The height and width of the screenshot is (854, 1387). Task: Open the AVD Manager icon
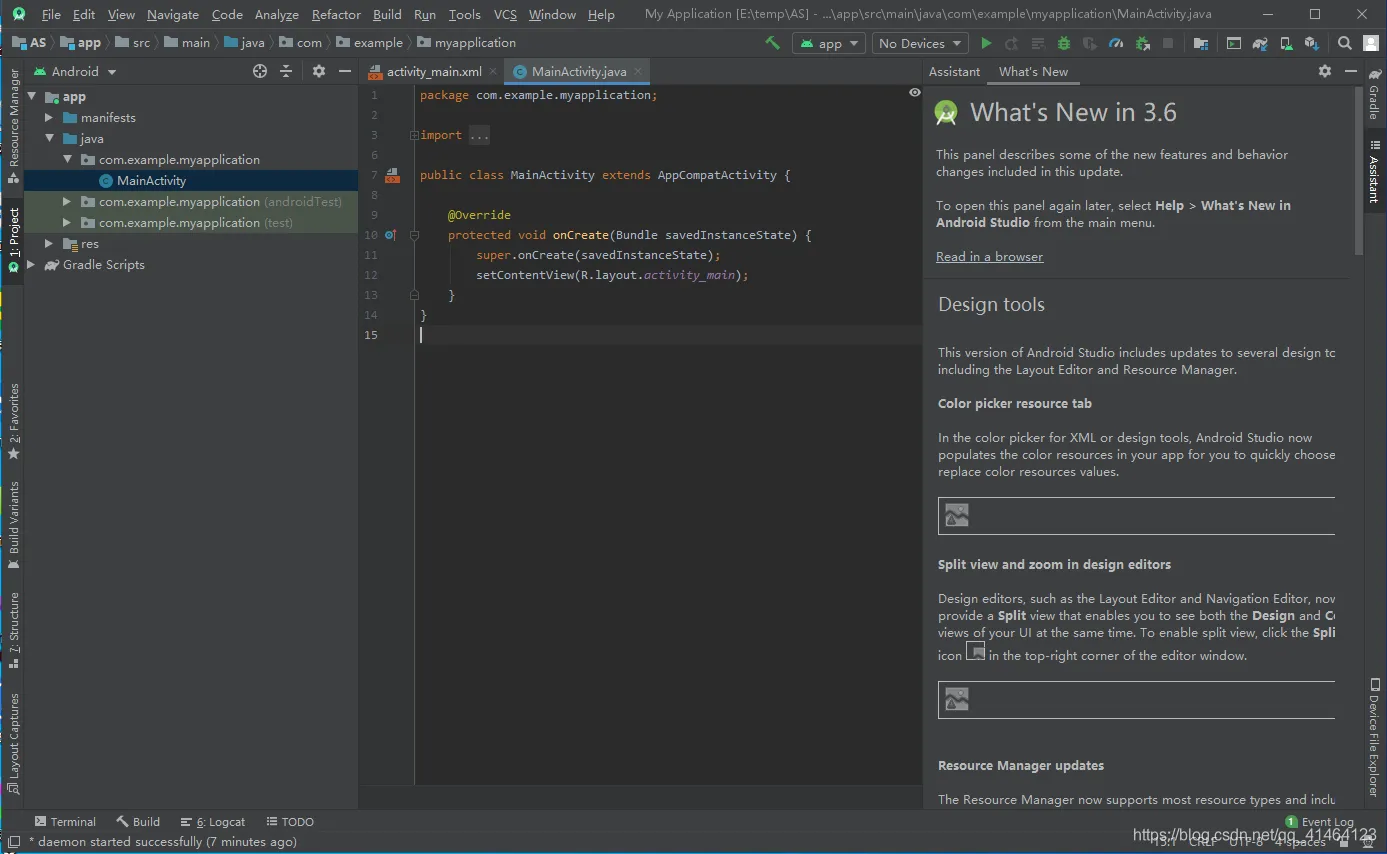[x=1286, y=43]
